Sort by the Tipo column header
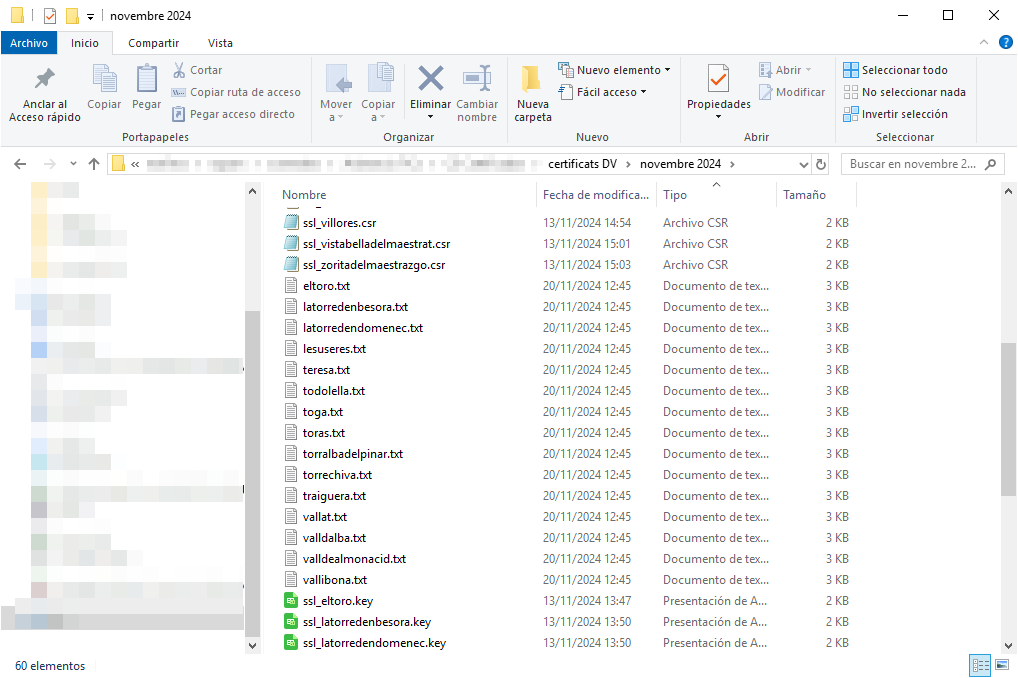This screenshot has height=678, width=1018. (x=675, y=195)
